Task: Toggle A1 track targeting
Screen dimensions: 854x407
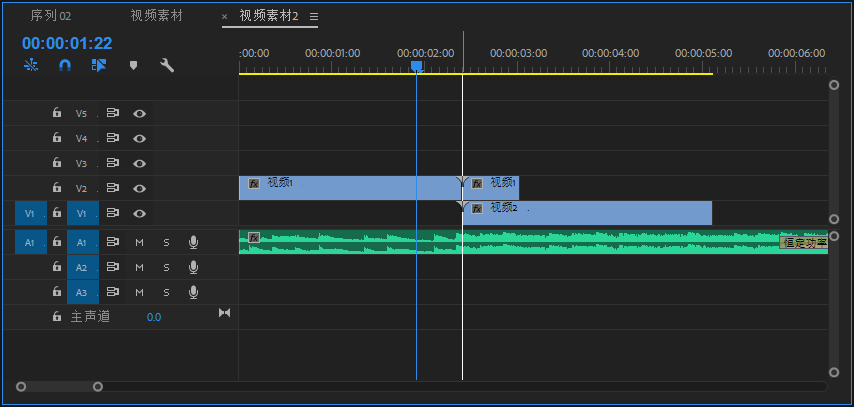Action: coord(83,242)
